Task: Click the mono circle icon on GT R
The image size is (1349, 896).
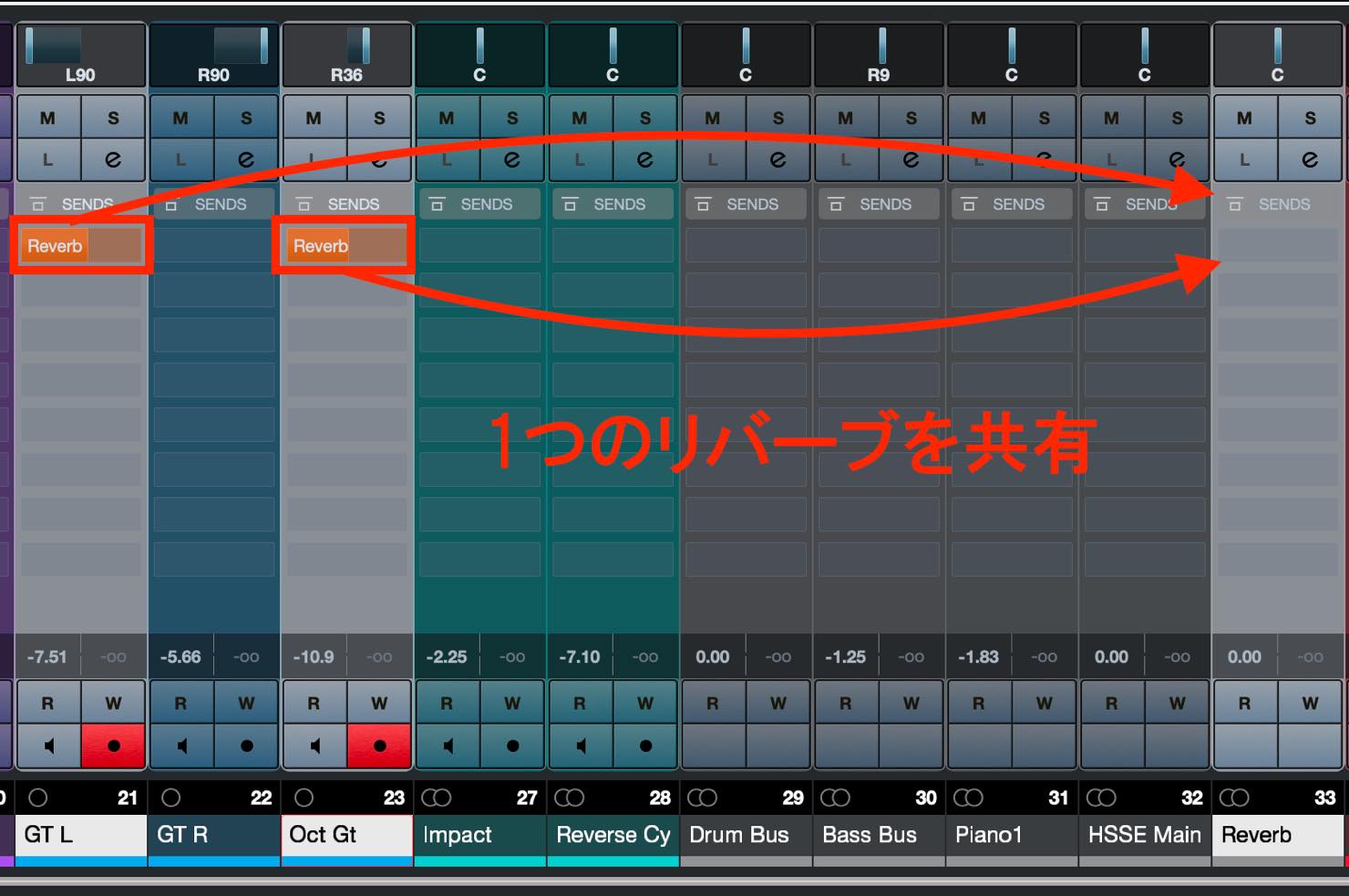Action: 170,798
